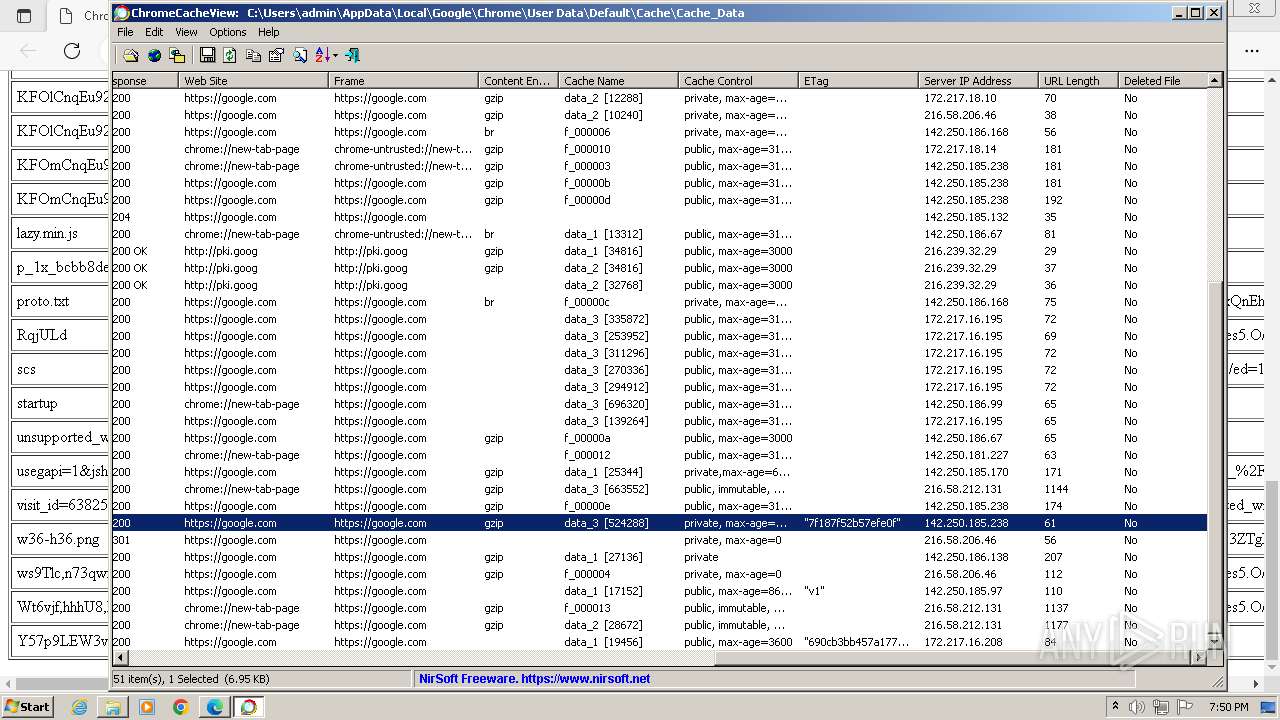
Task: Sort by the Server IP Address column header
Action: click(978, 81)
